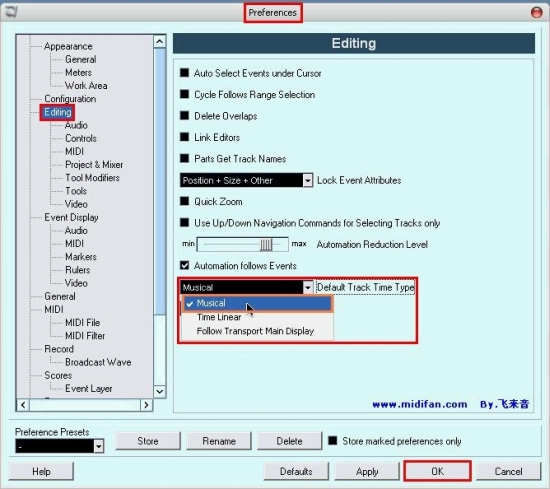Enable Quick Zoom option

[x=185, y=201]
